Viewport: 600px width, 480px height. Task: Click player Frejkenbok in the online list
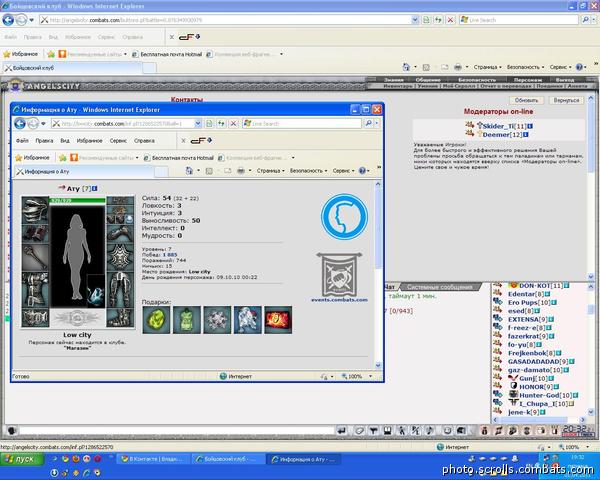(x=527, y=353)
